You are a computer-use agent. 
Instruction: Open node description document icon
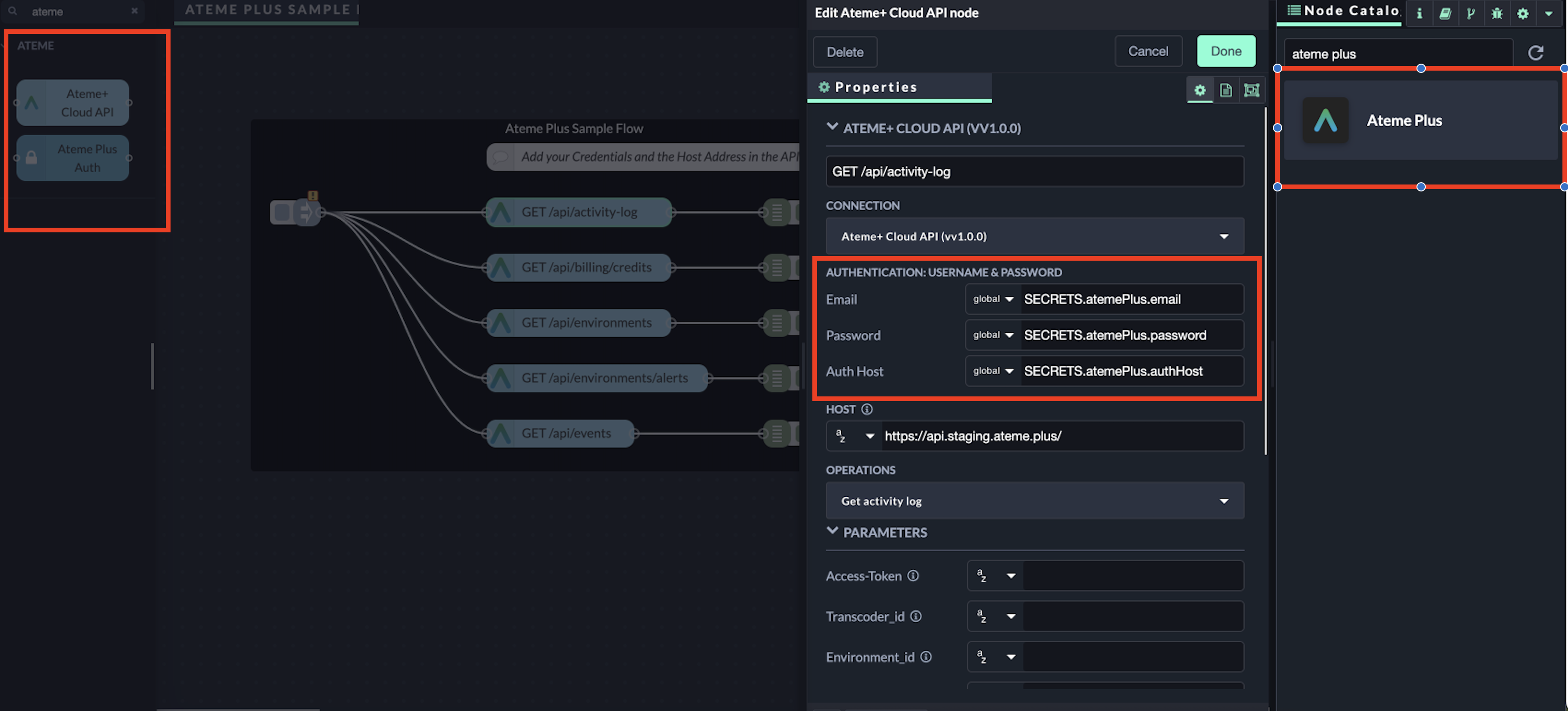pyautogui.click(x=1225, y=90)
